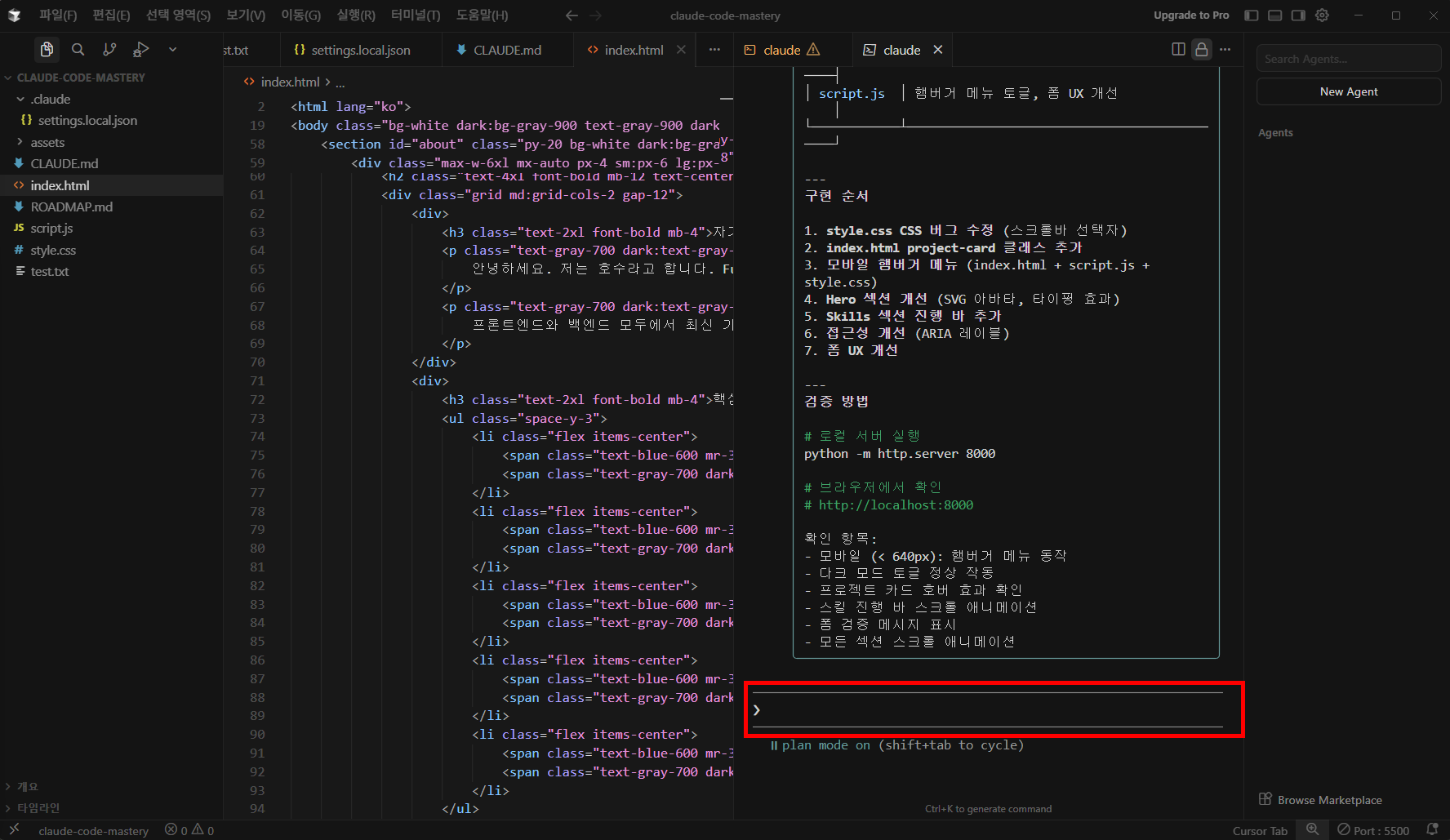This screenshot has height=840, width=1450.
Task: Open the Source Control branch icon
Action: (109, 50)
